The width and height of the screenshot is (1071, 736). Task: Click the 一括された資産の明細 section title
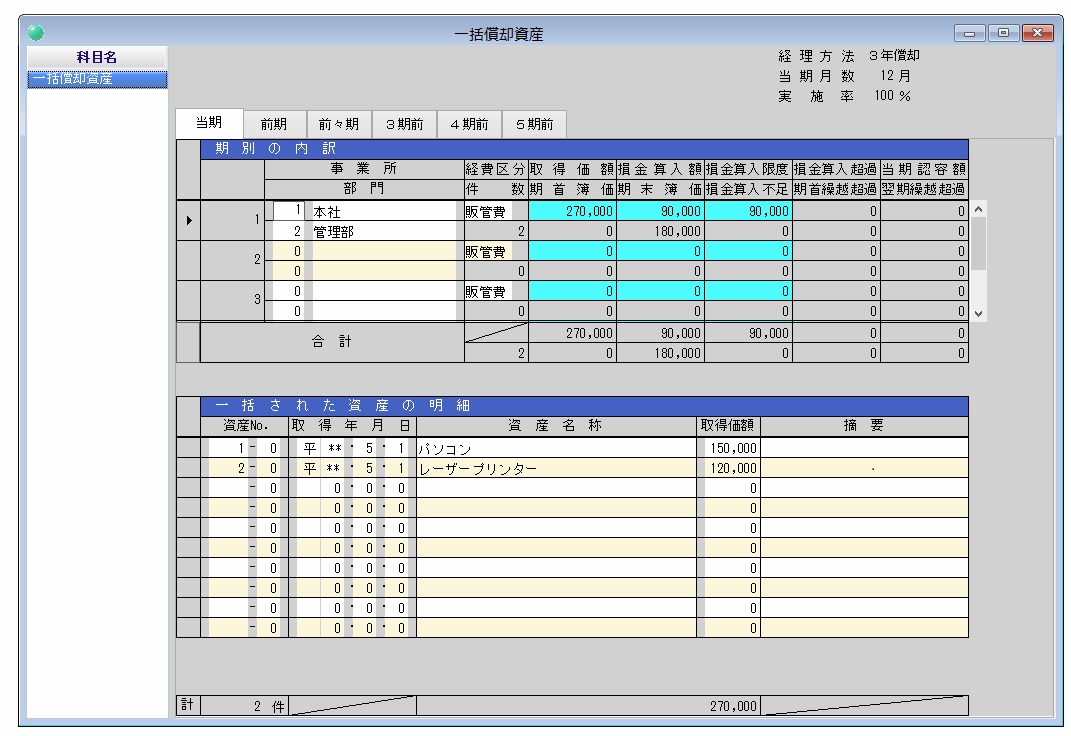[342, 406]
